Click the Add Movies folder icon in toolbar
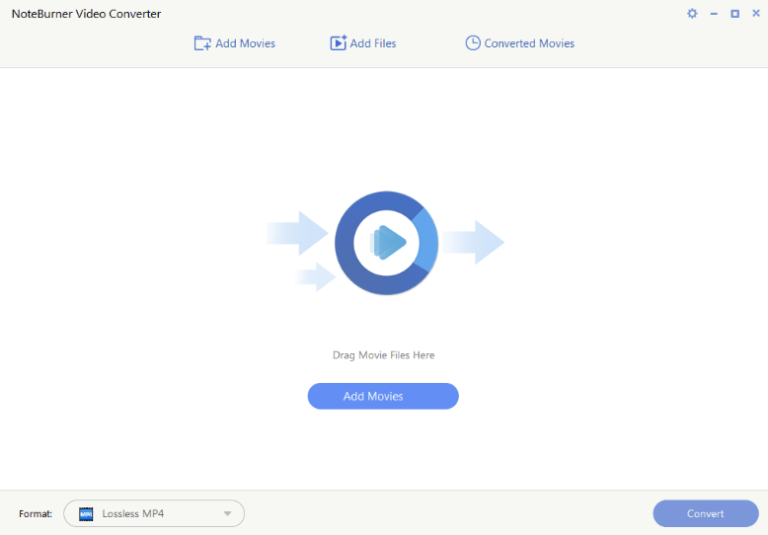Viewport: 768px width, 535px height. point(202,43)
